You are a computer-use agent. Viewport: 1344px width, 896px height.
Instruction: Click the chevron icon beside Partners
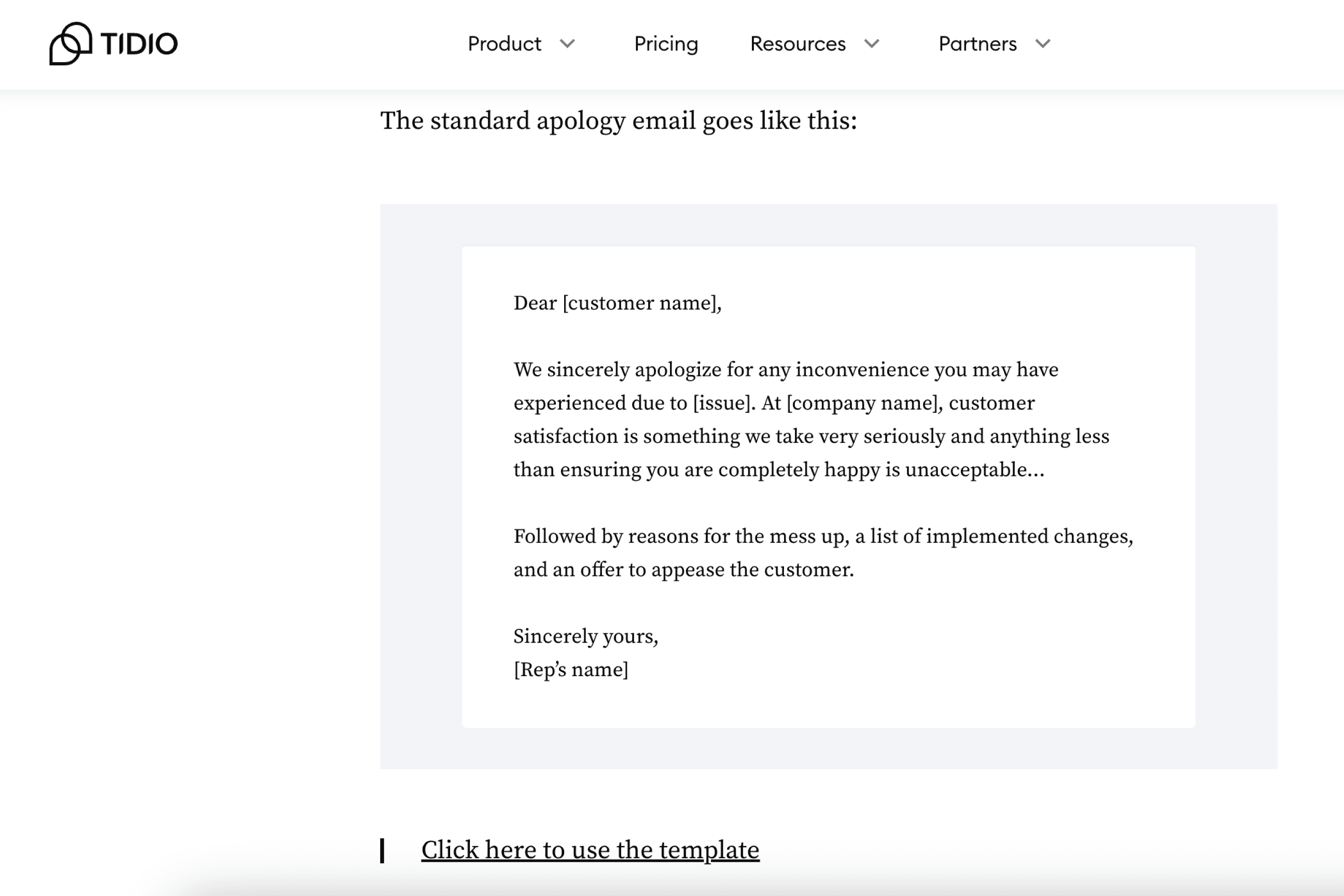coord(1042,44)
